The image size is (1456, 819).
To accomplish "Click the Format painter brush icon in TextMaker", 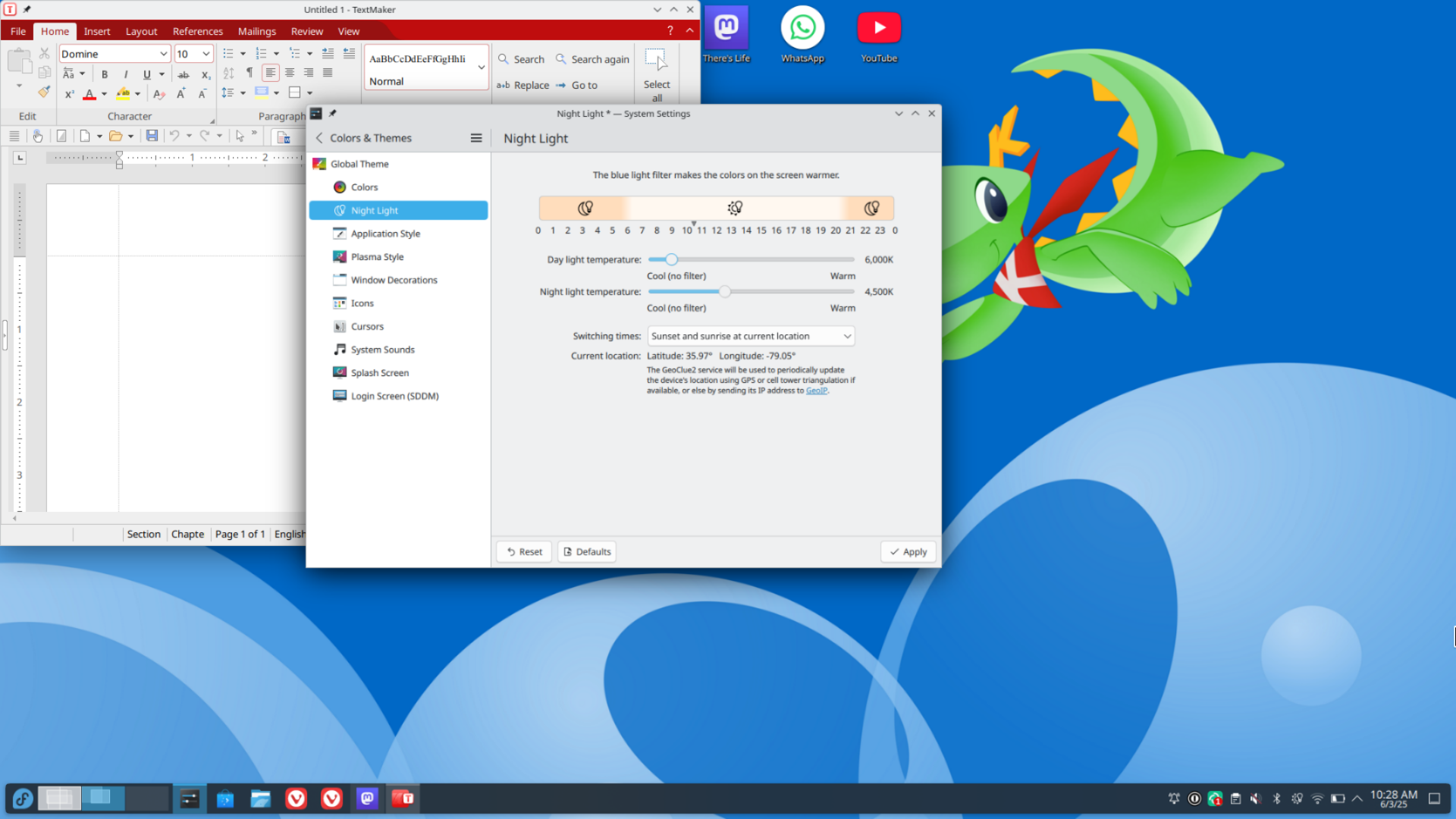I will pyautogui.click(x=44, y=92).
